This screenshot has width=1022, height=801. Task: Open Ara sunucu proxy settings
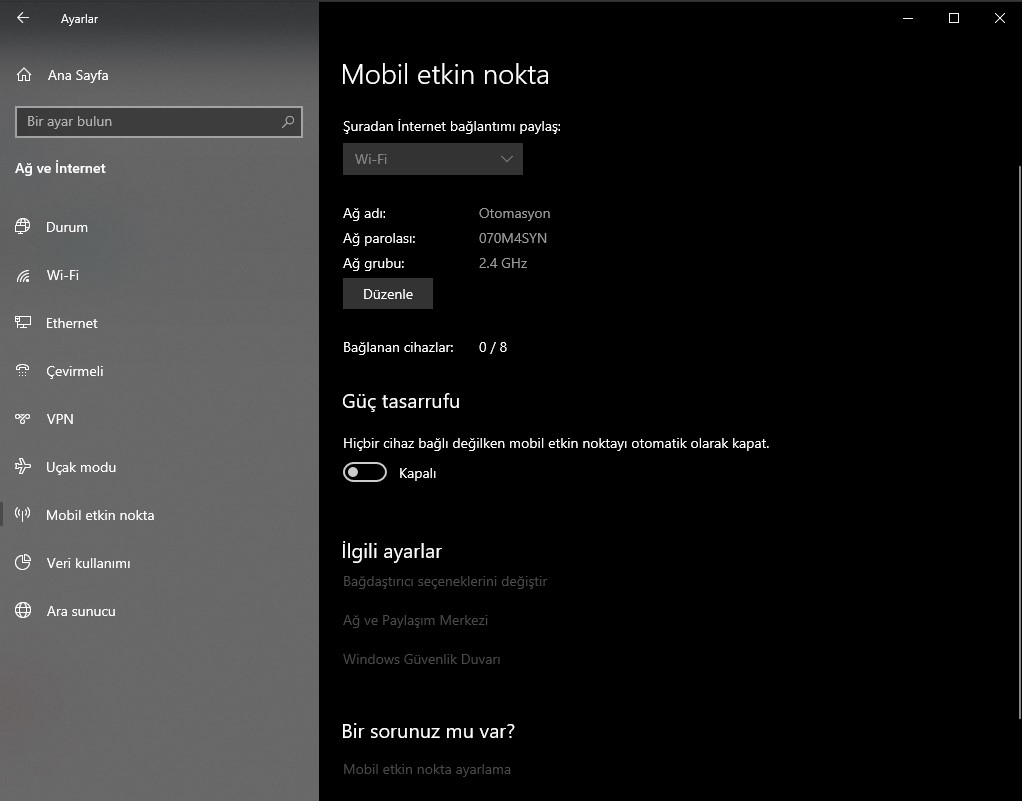[81, 611]
